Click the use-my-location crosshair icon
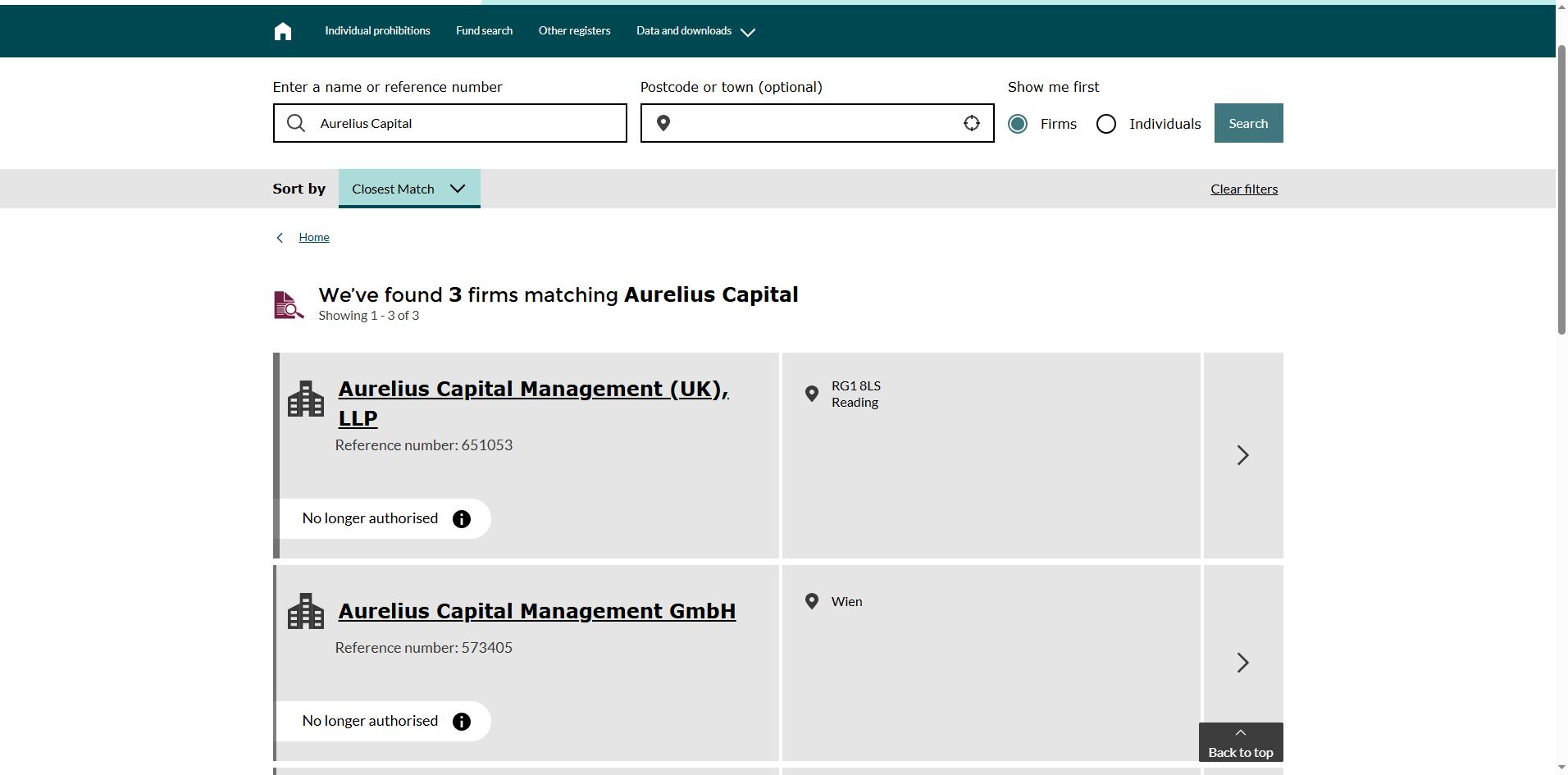 pos(971,123)
